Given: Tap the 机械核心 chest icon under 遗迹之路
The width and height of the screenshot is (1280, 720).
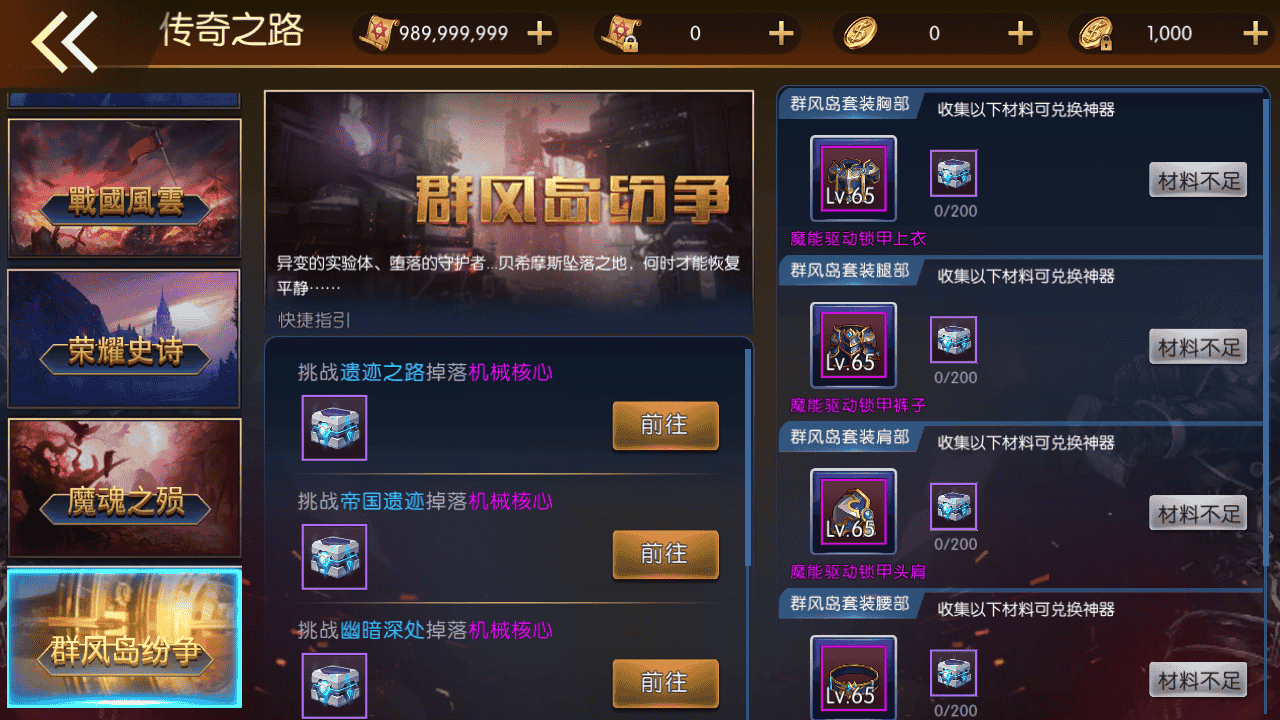Looking at the screenshot, I should click(334, 428).
